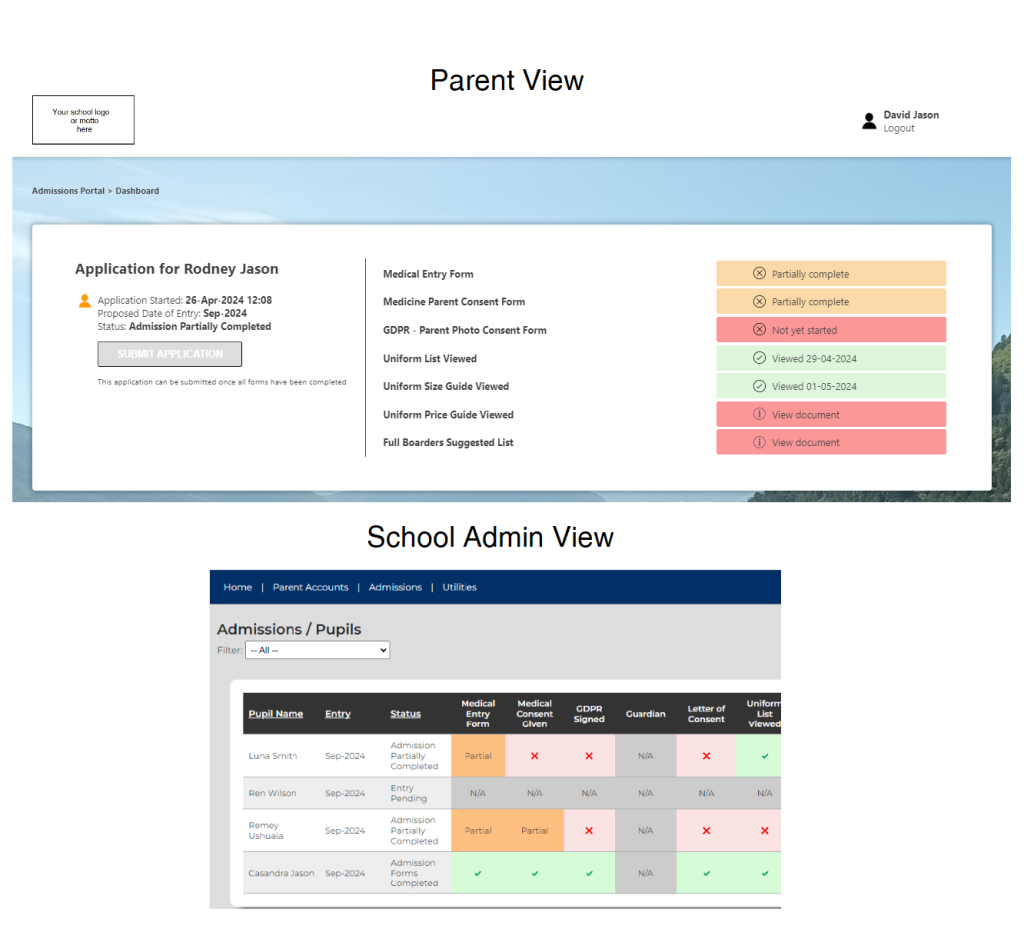Click the Logout link under David Jason
The height and width of the screenshot is (929, 1024).
point(899,128)
